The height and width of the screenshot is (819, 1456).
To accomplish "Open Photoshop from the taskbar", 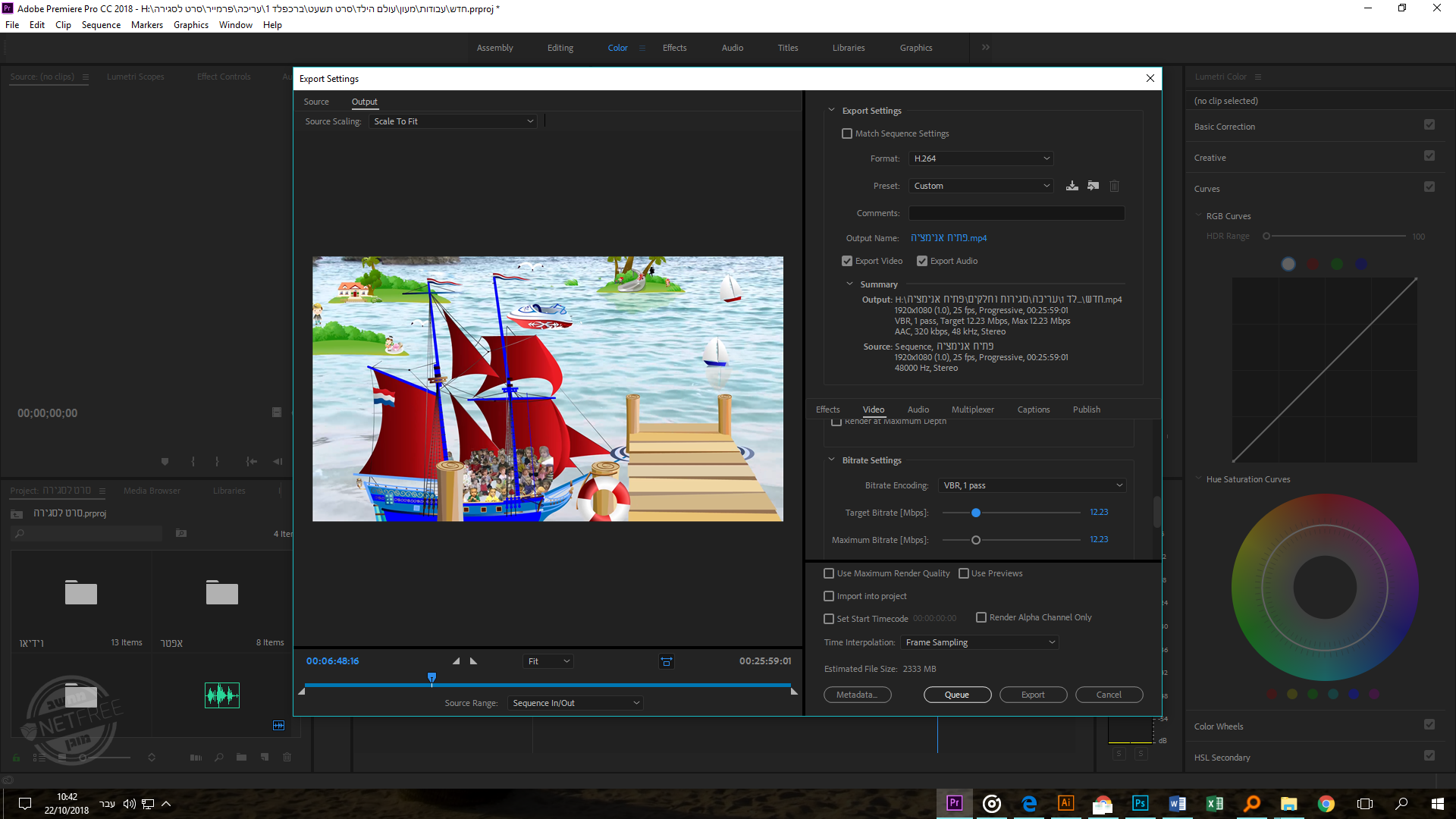I will click(x=1140, y=803).
